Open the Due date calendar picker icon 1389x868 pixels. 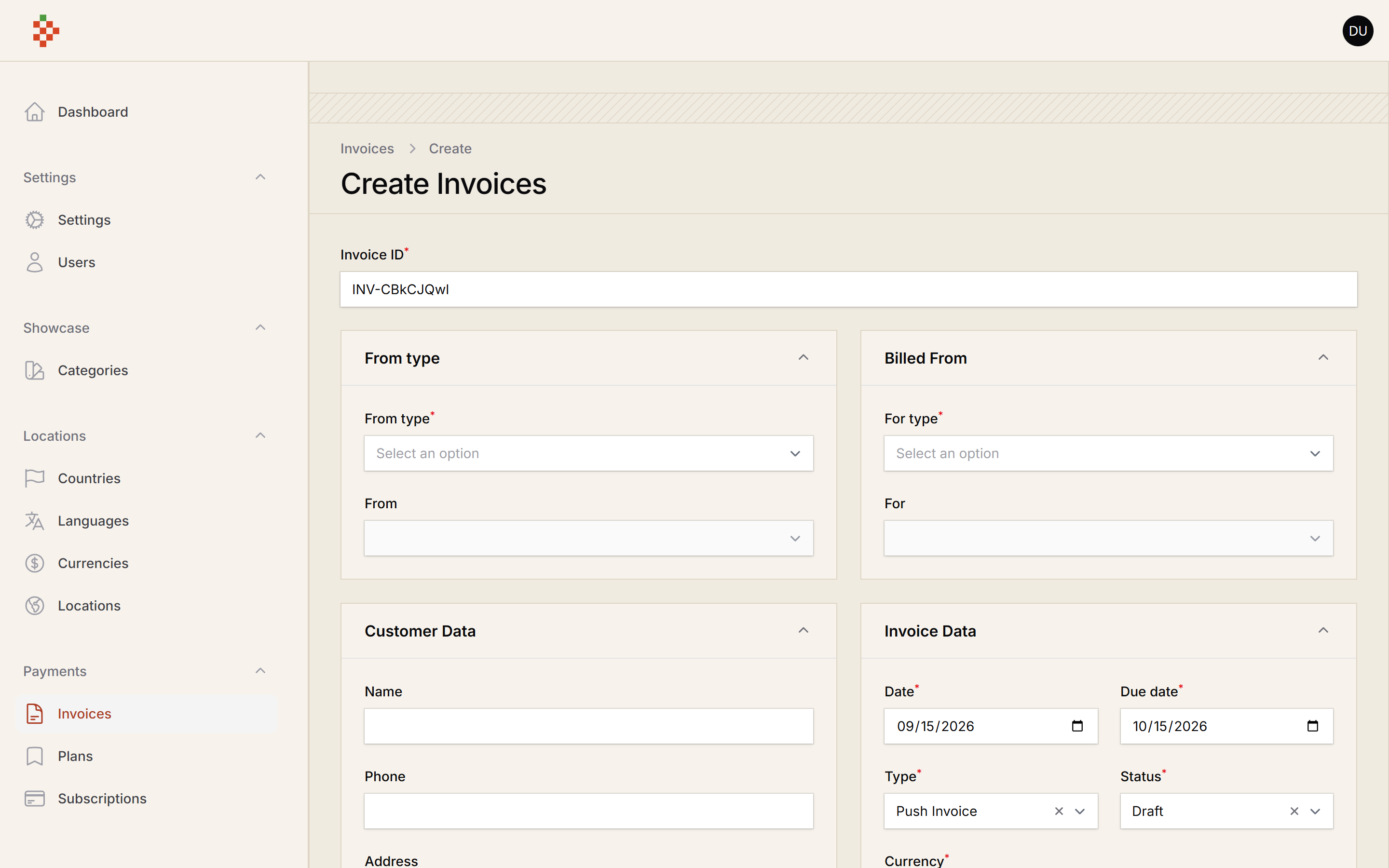[1313, 726]
